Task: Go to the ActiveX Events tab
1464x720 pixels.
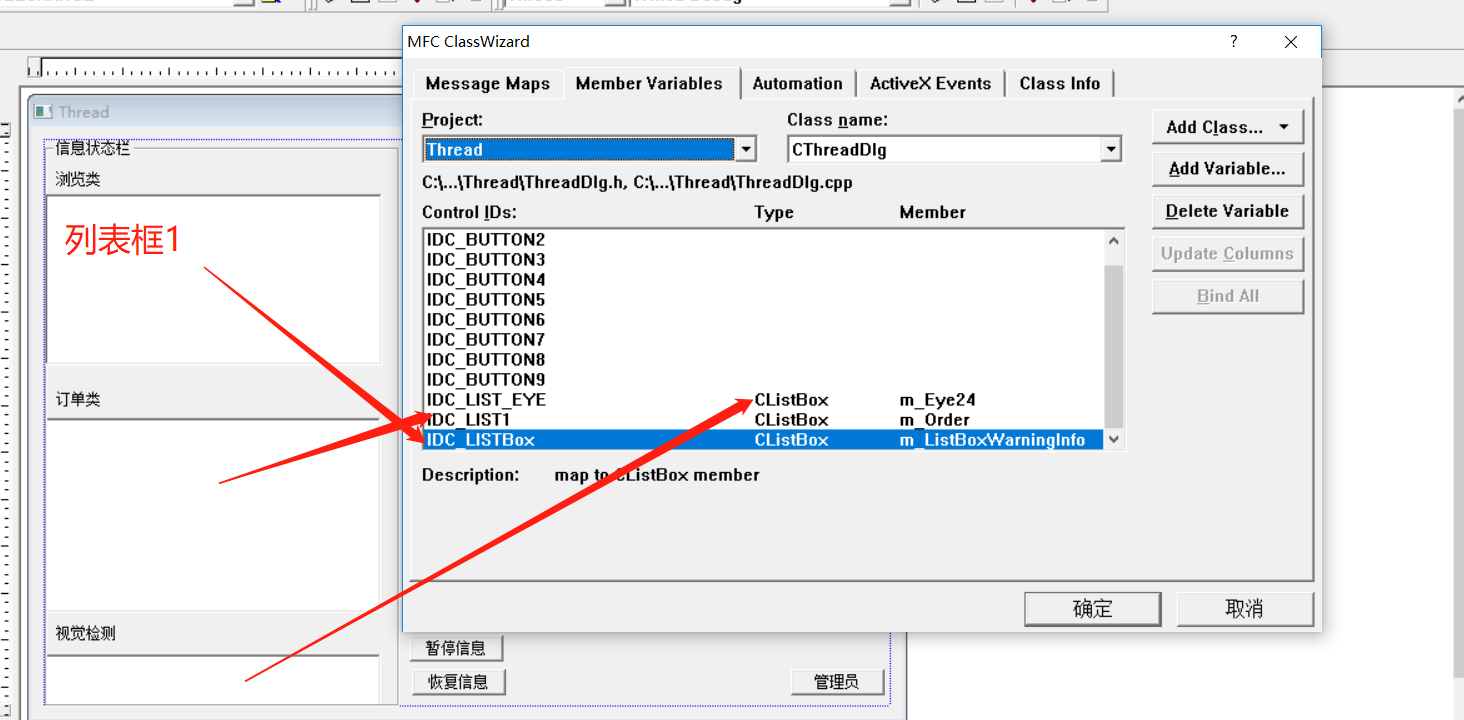Action: pyautogui.click(x=930, y=84)
